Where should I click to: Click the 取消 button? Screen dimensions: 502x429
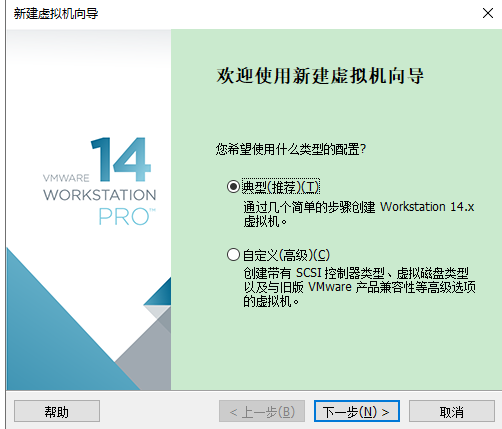(452, 412)
